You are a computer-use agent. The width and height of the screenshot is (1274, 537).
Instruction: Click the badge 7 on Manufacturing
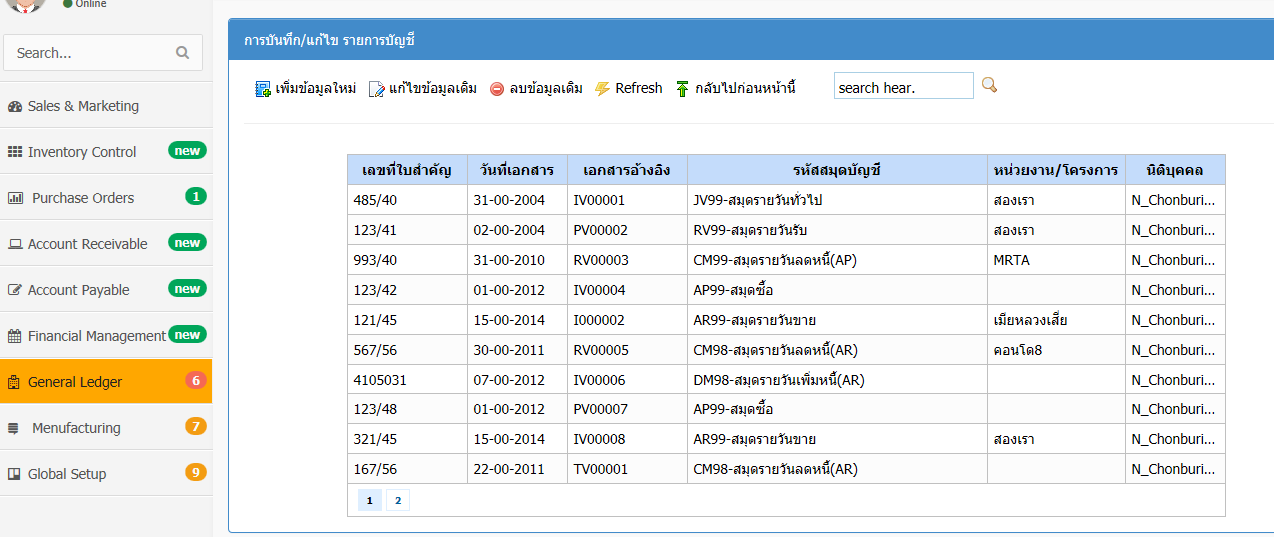click(x=196, y=427)
